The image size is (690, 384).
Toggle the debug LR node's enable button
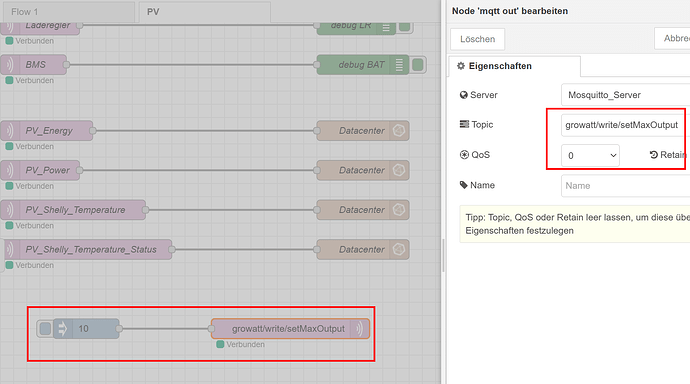click(404, 26)
